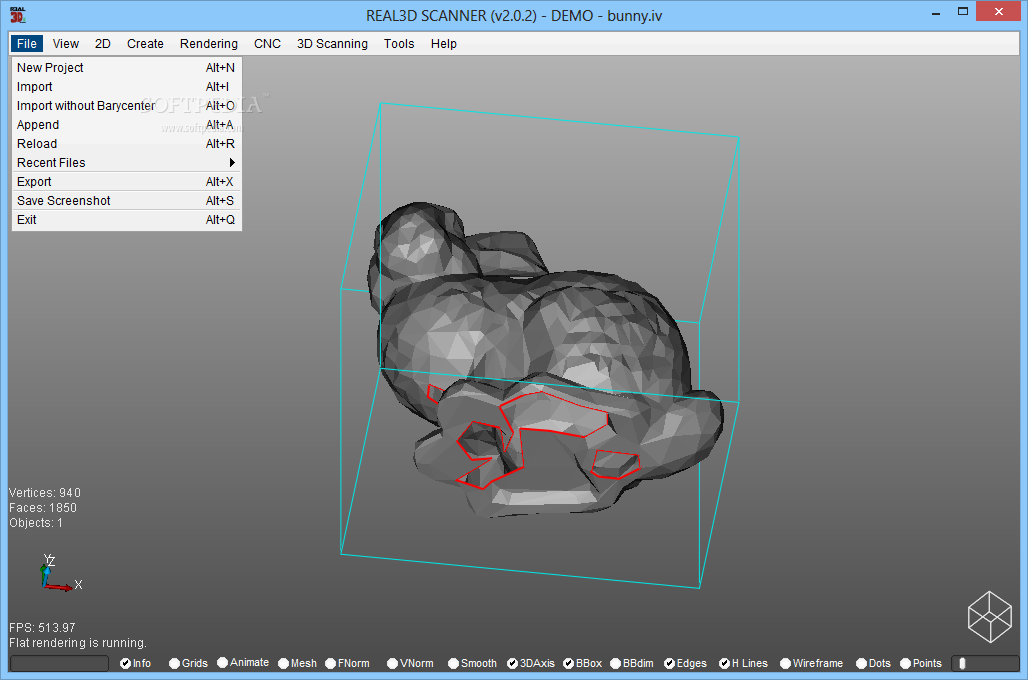Open the Rendering menu
The height and width of the screenshot is (680, 1028).
click(x=208, y=43)
